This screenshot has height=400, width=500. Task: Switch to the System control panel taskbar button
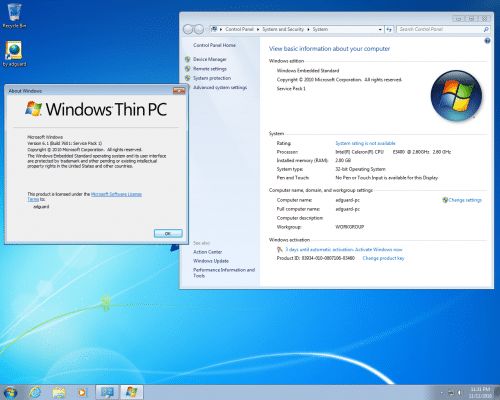(x=107, y=392)
